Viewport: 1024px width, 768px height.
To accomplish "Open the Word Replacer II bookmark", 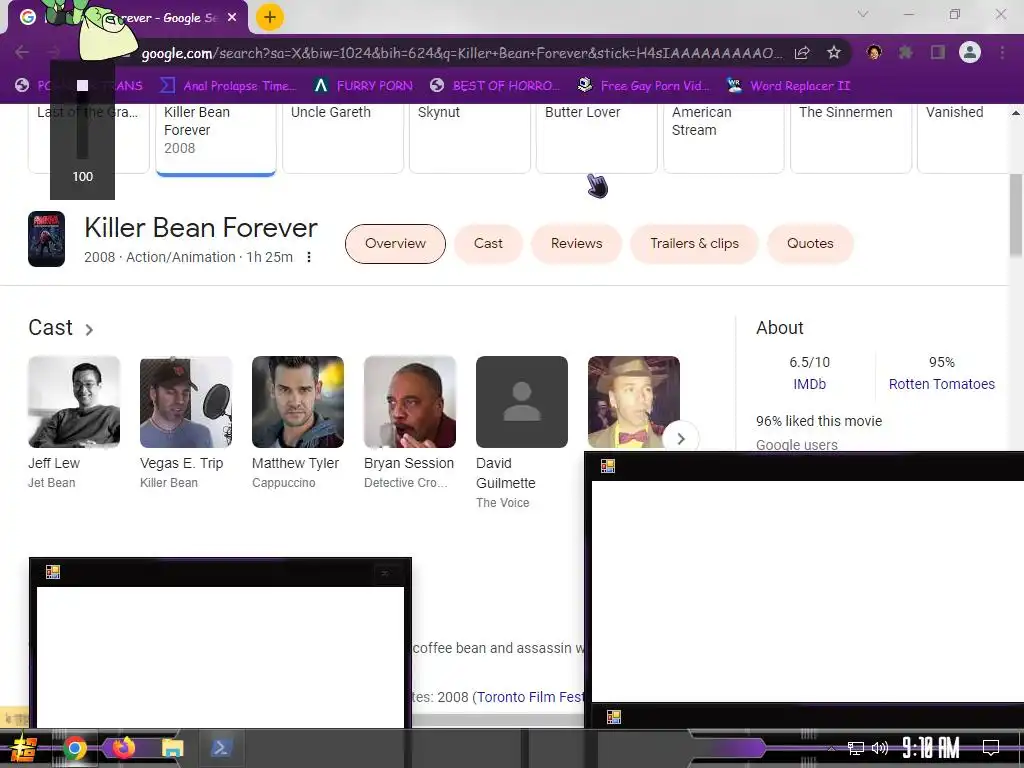I will click(789, 86).
